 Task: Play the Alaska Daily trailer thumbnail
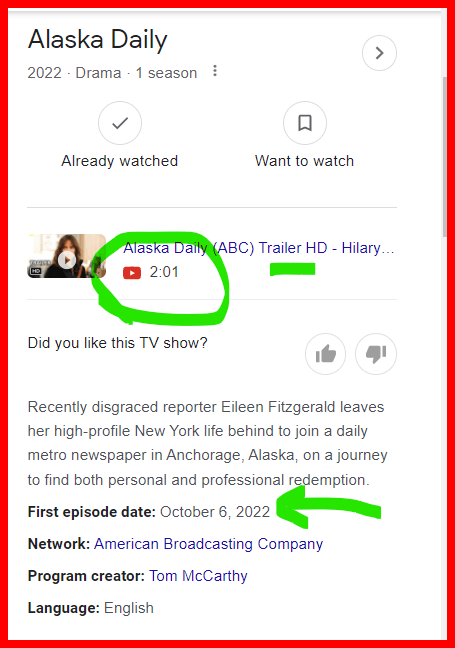67,256
